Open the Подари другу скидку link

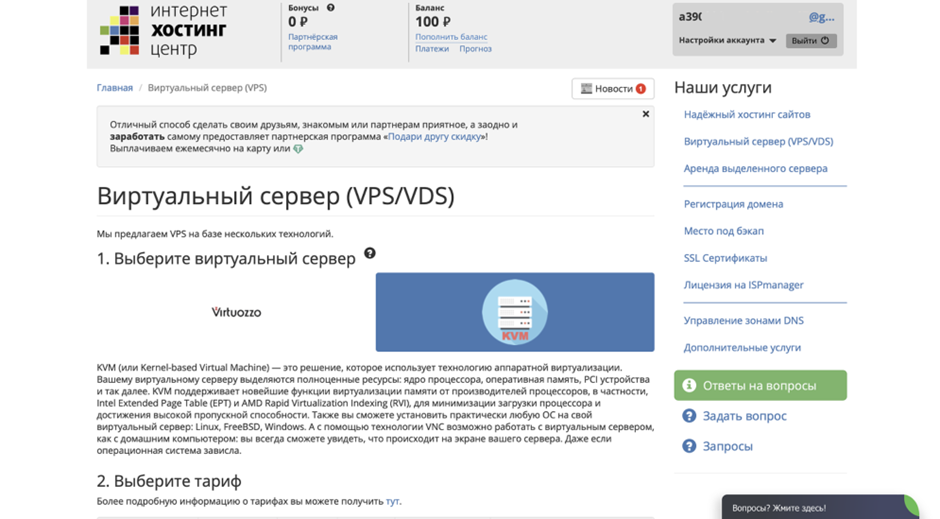(x=435, y=137)
